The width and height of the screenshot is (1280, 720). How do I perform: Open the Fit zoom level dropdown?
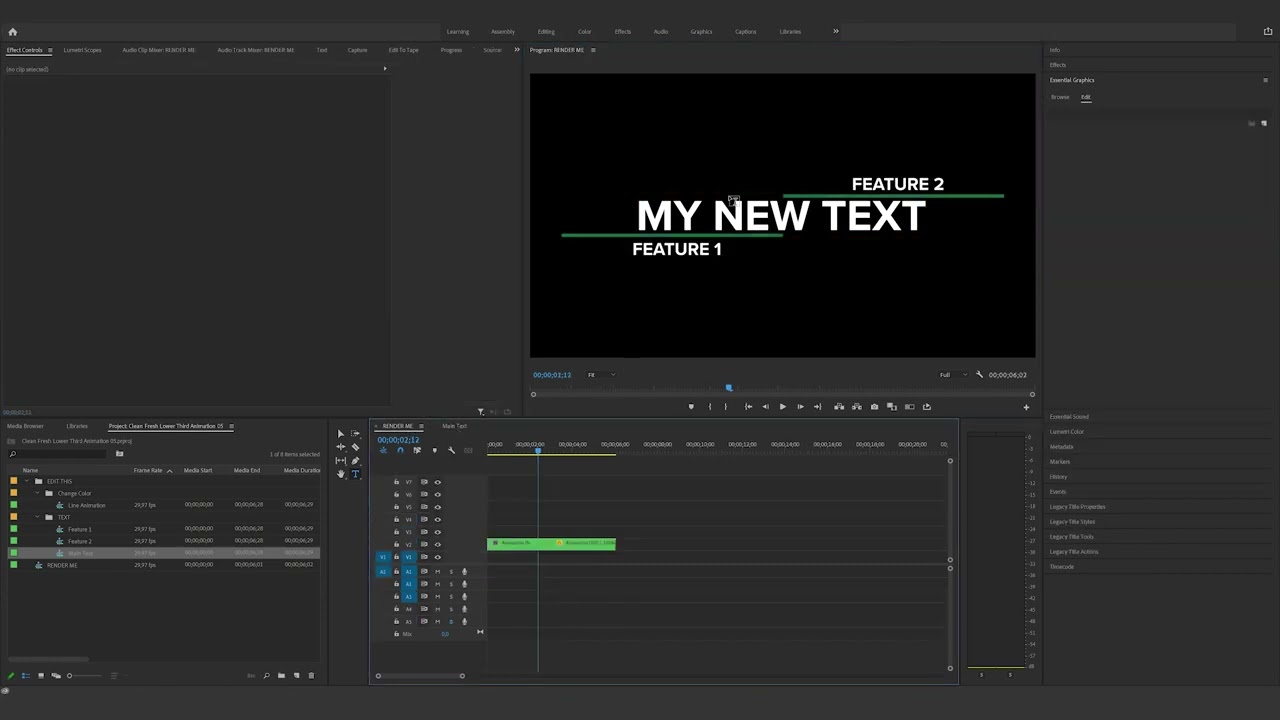pyautogui.click(x=601, y=375)
